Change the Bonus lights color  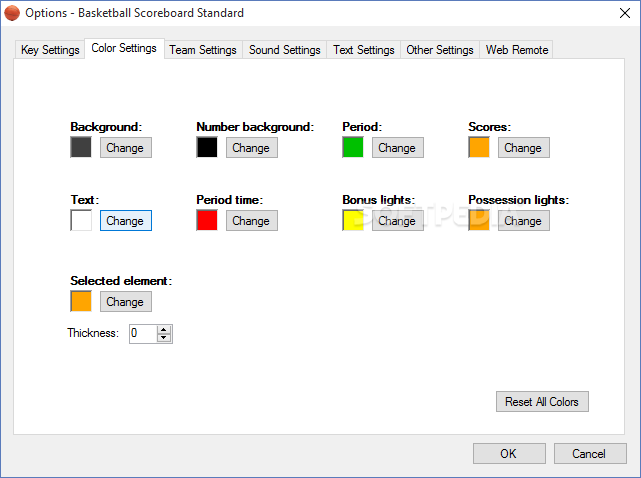tap(397, 220)
